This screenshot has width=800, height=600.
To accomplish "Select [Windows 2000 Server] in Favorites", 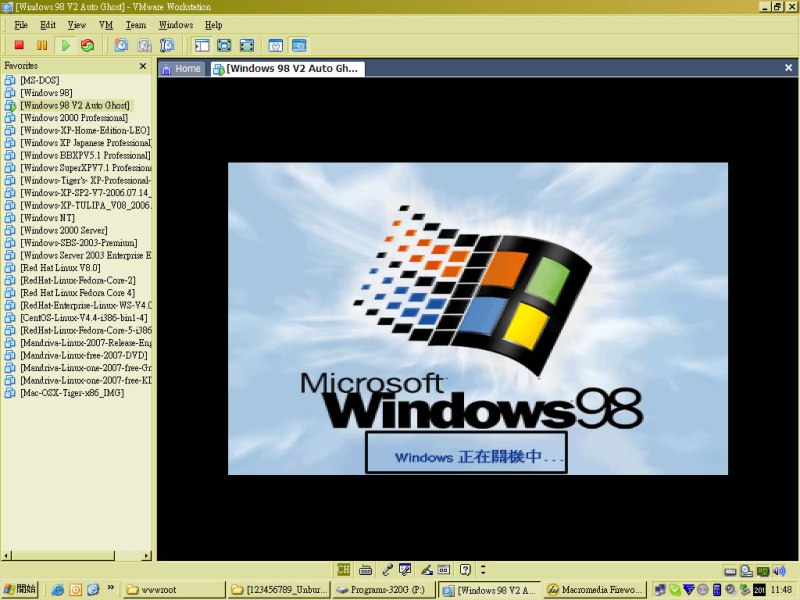I will click(64, 230).
